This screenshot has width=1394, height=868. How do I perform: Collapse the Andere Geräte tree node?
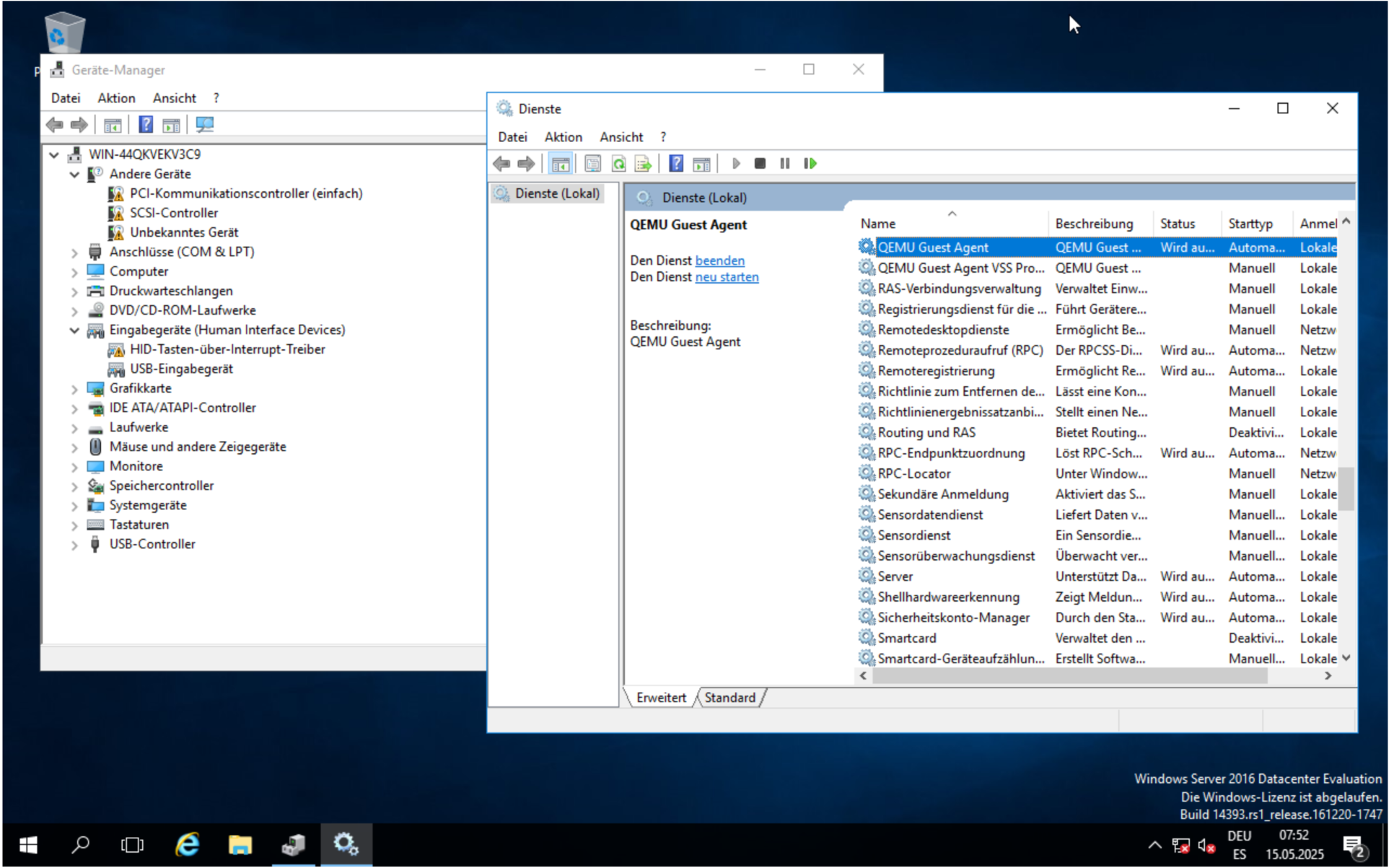74,175
